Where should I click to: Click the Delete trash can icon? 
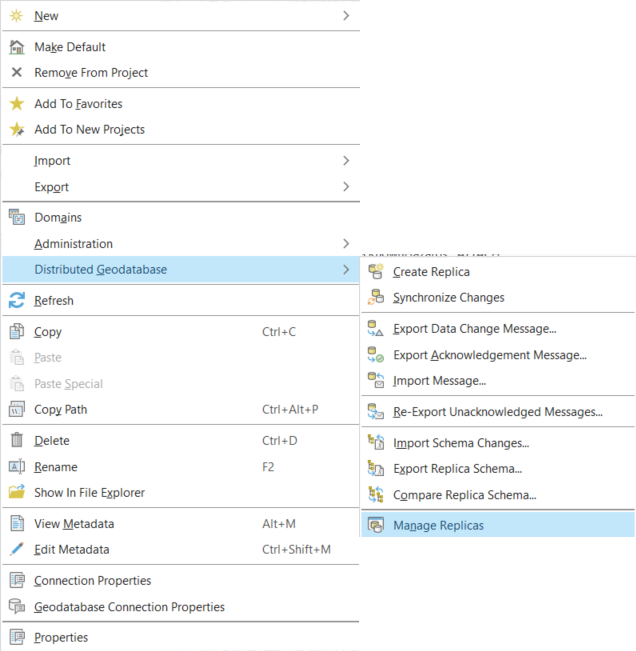tap(16, 441)
